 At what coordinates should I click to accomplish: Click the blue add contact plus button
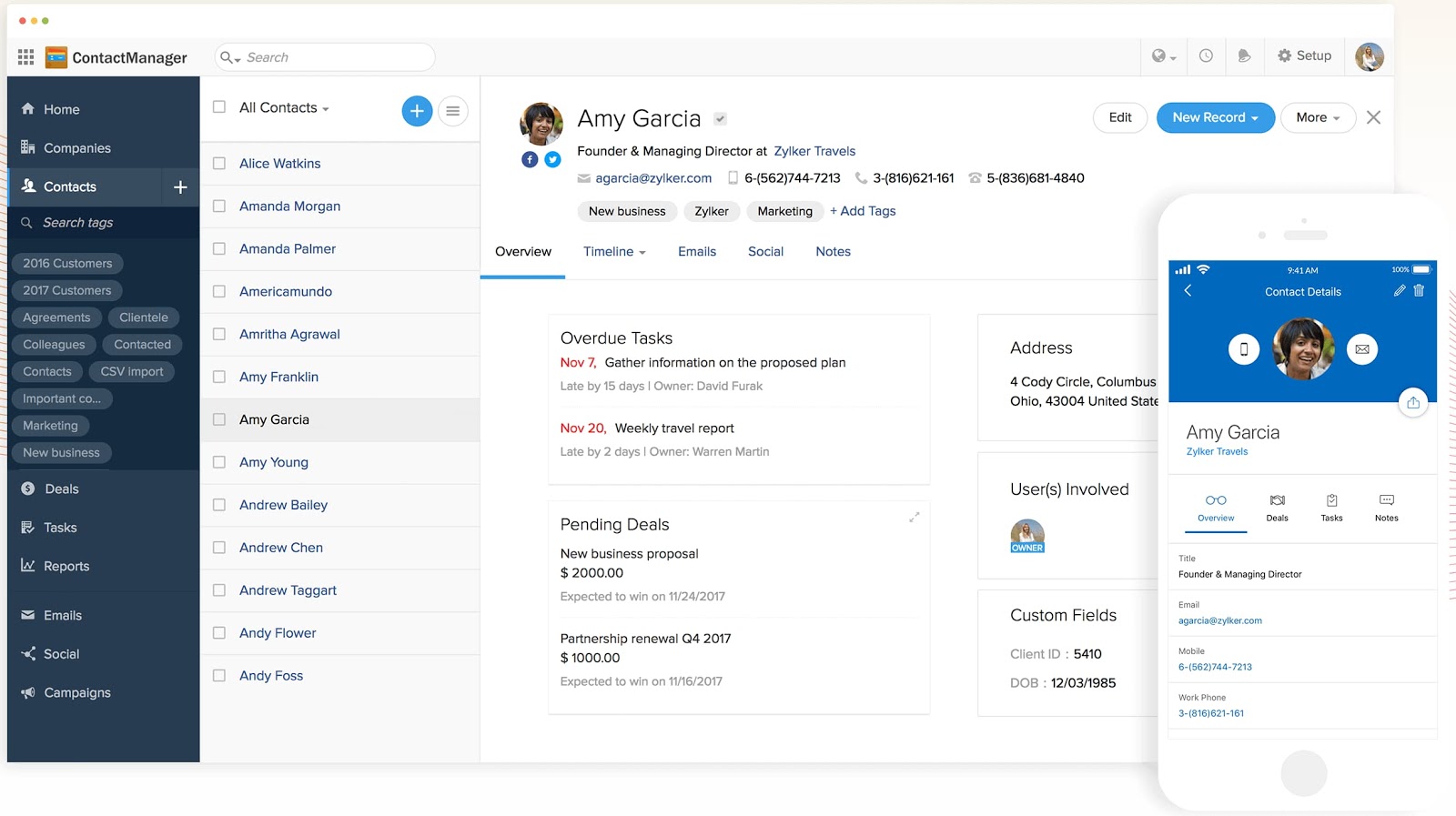click(x=417, y=111)
